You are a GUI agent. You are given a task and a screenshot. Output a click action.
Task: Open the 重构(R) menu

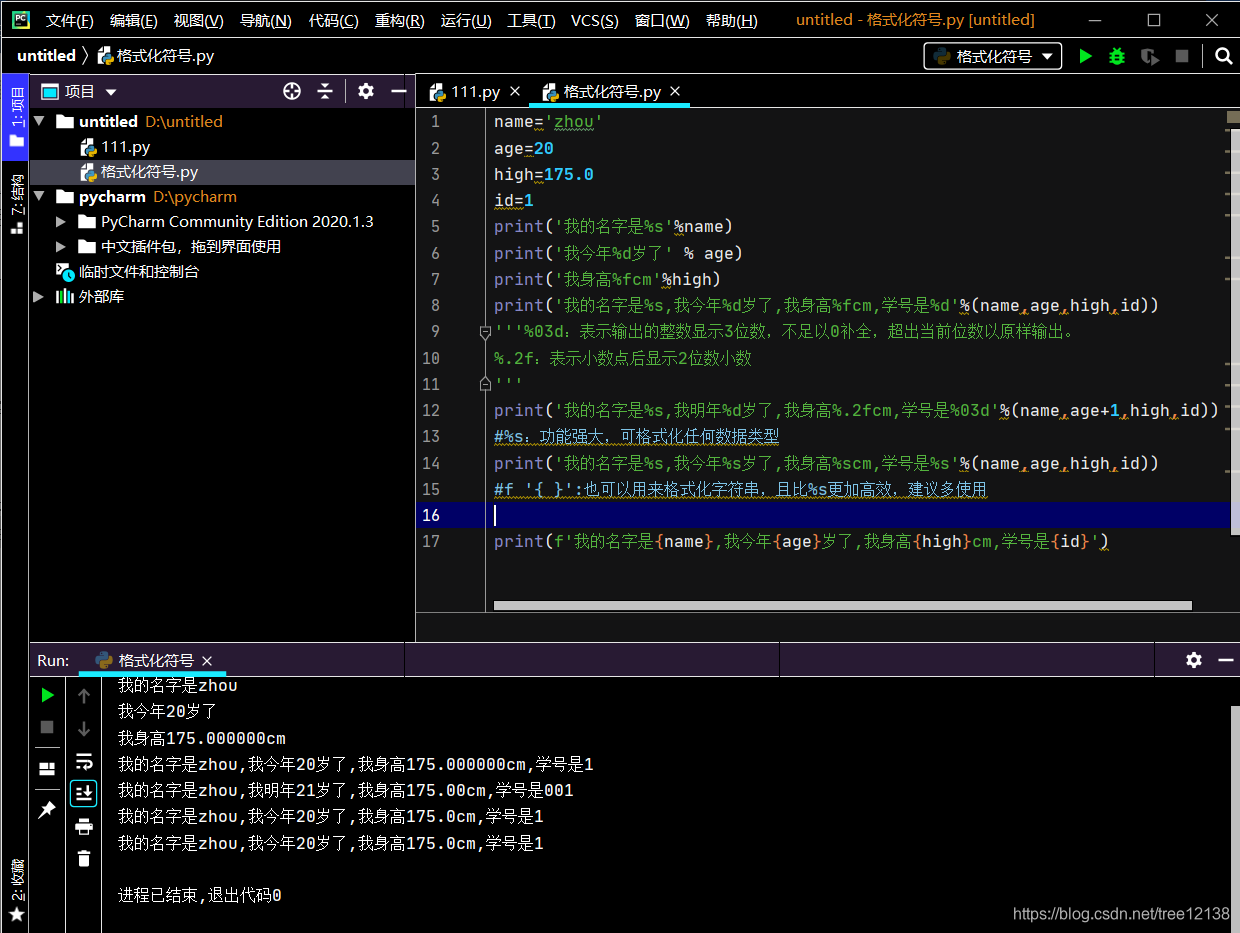point(399,20)
